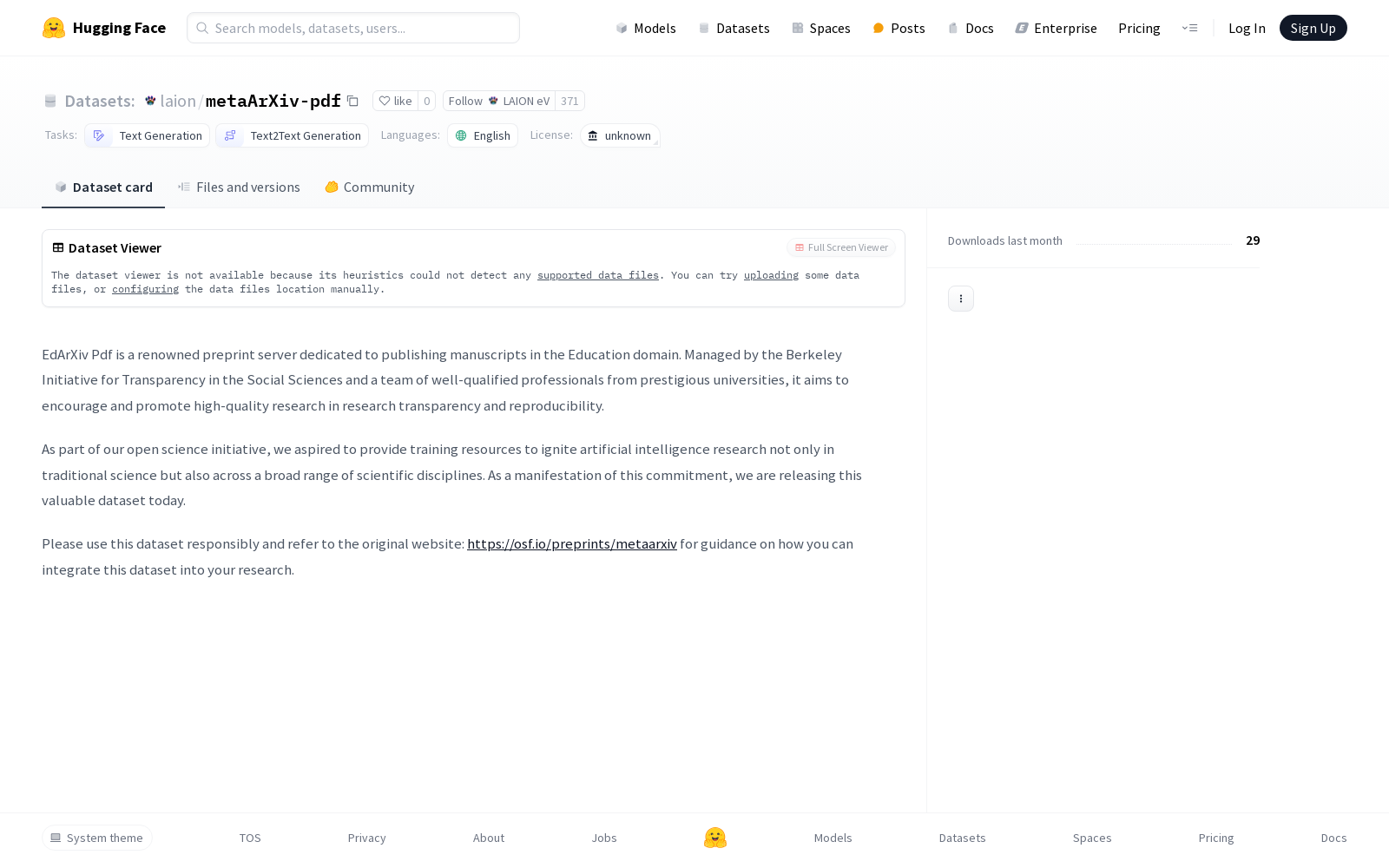The image size is (1389, 868).
Task: Click the Hugging Face footer emoji
Action: pyautogui.click(x=715, y=838)
